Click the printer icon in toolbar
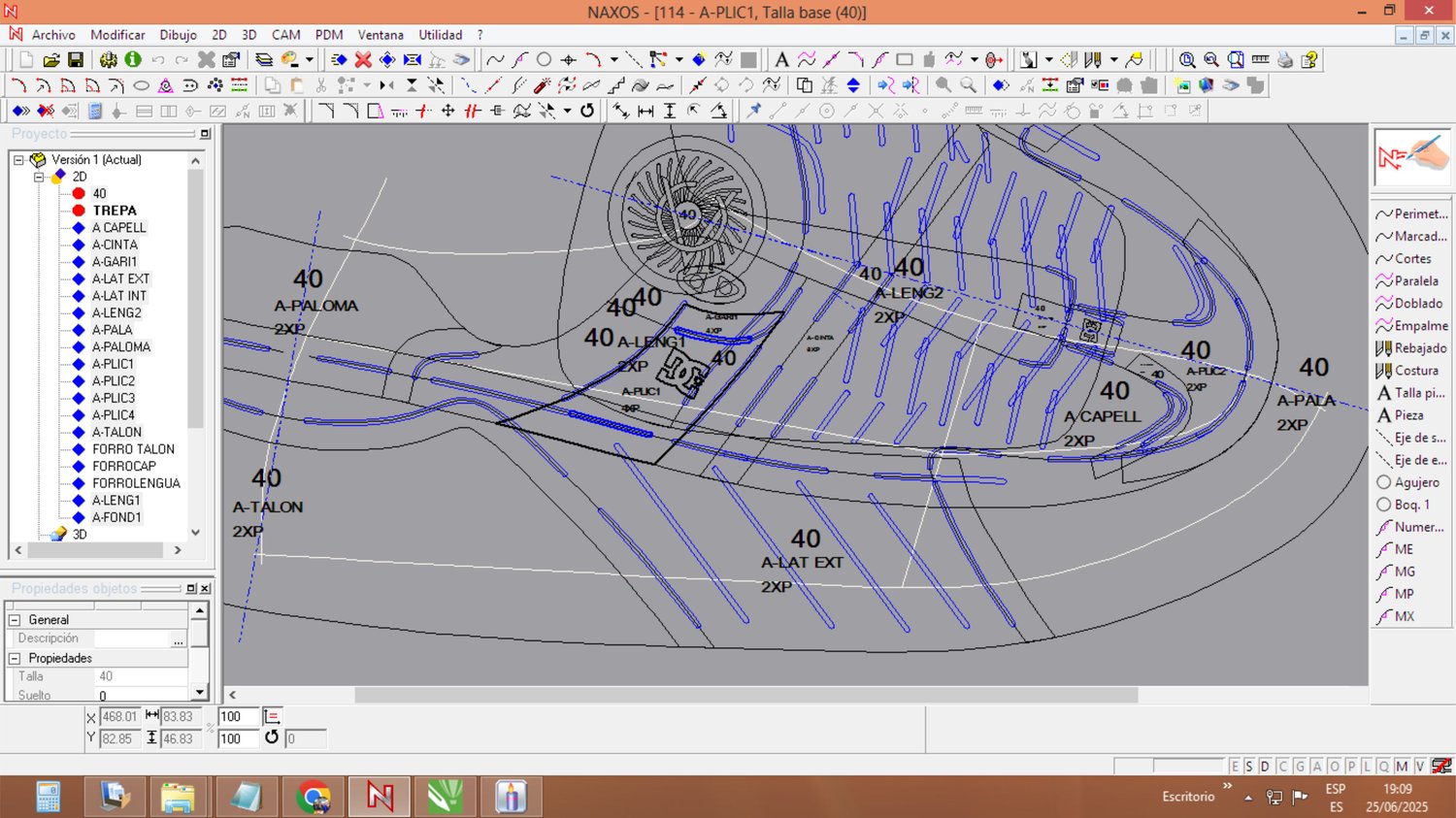This screenshot has width=1456, height=818. [1285, 60]
